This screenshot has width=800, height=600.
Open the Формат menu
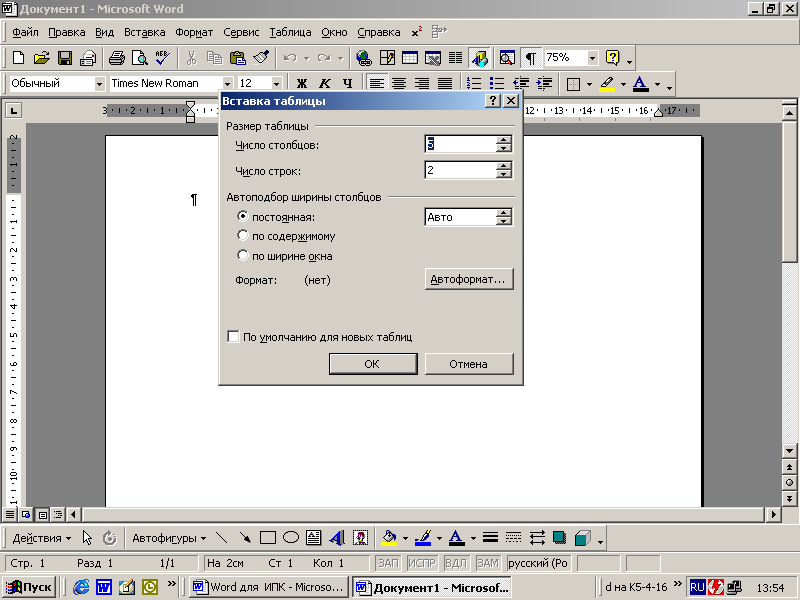pos(194,32)
